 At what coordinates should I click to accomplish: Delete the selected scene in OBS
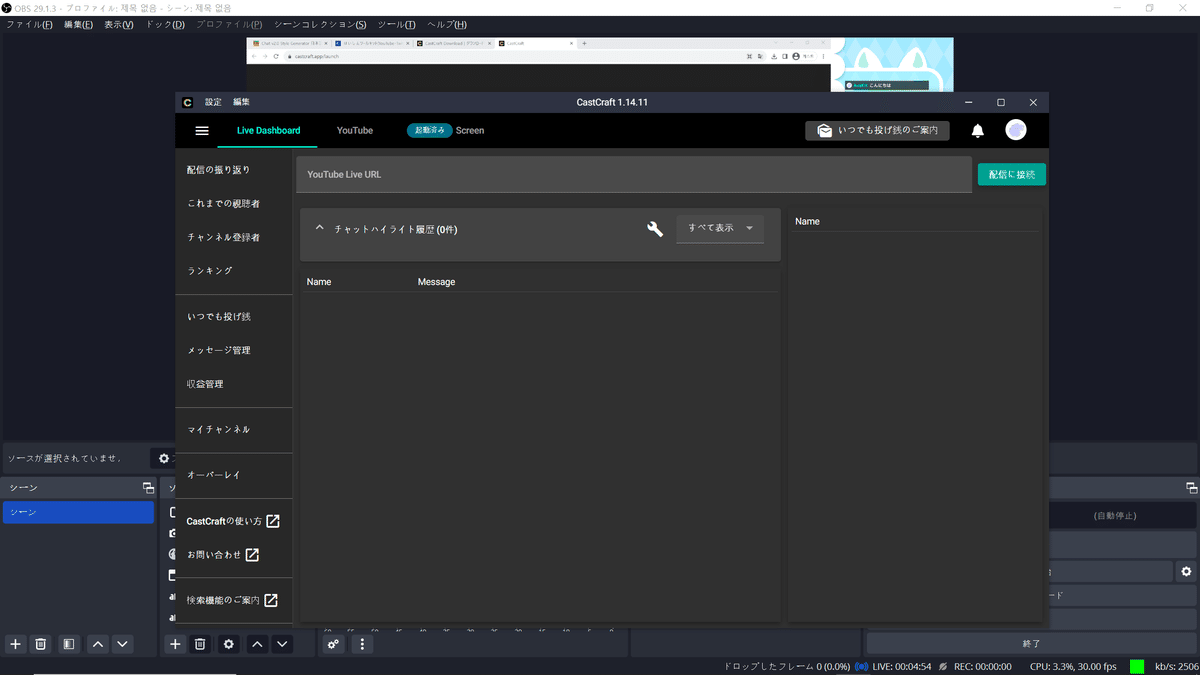[x=41, y=644]
